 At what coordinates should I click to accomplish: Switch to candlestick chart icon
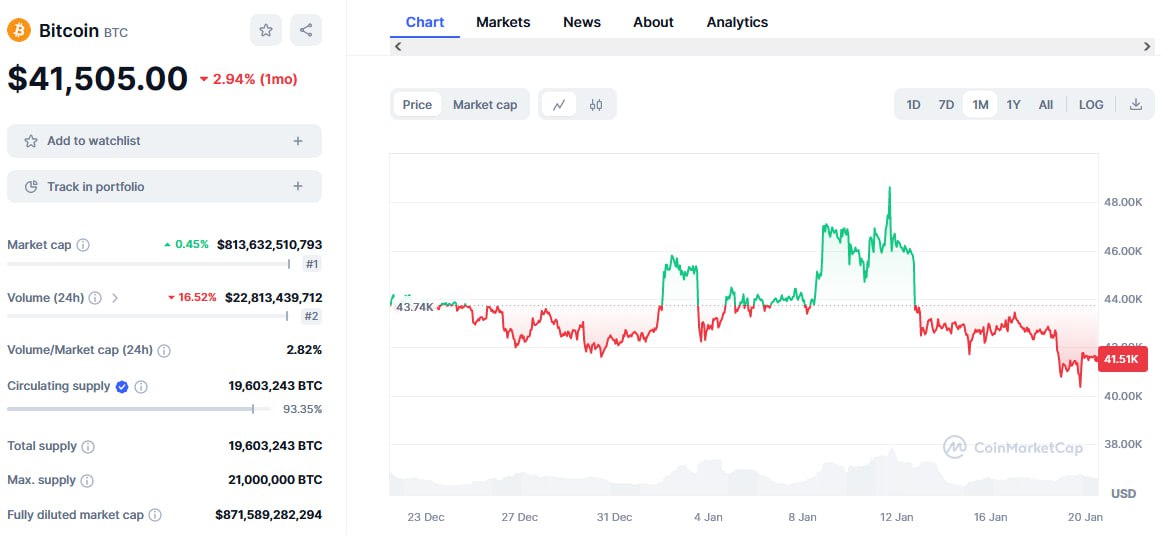[x=596, y=104]
